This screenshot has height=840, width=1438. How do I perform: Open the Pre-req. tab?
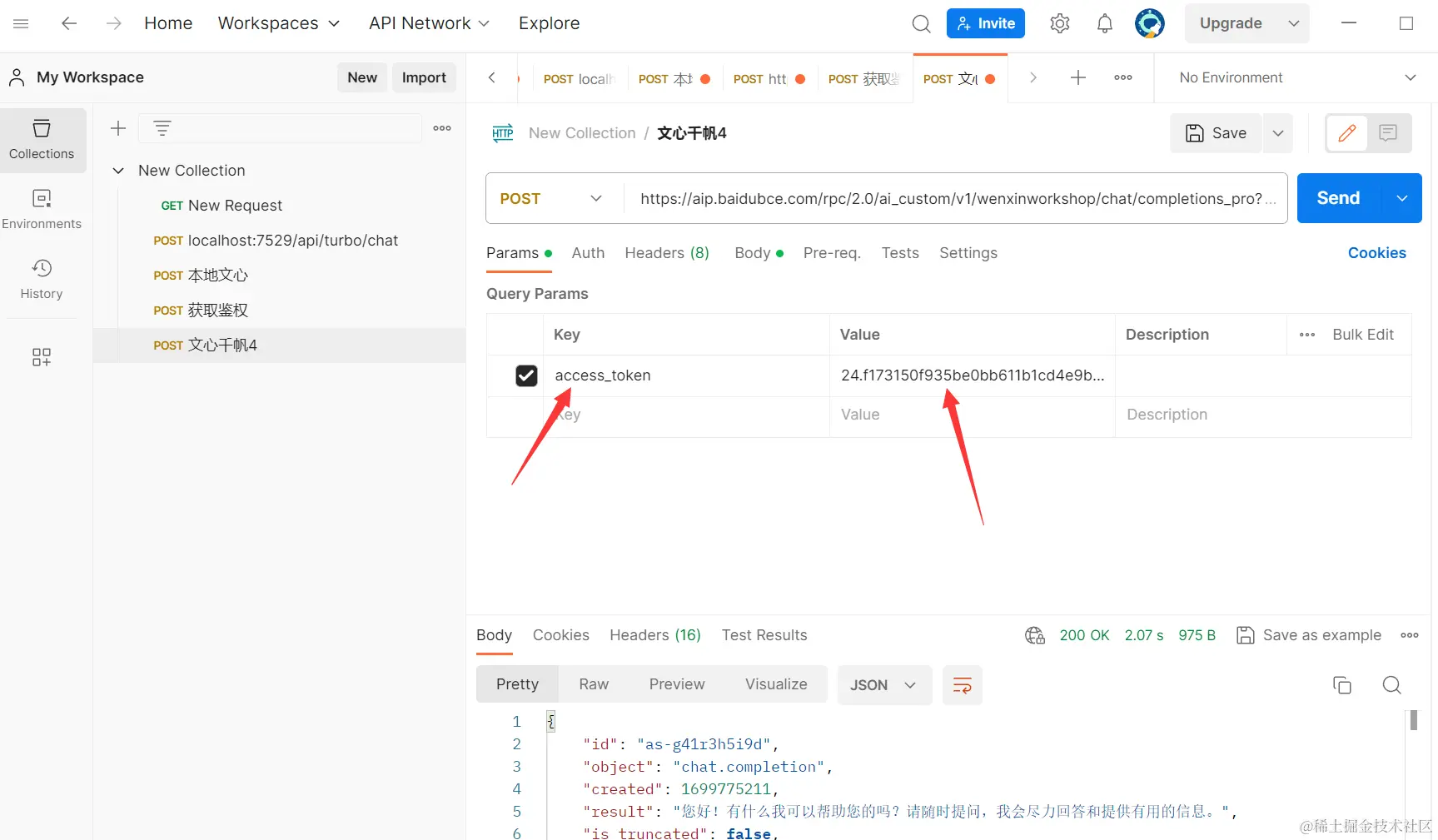pyautogui.click(x=832, y=253)
